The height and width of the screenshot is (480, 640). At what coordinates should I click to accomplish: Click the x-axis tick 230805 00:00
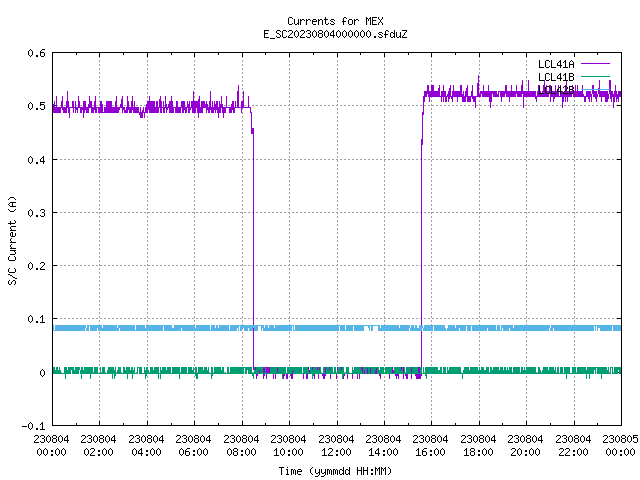[620, 446]
